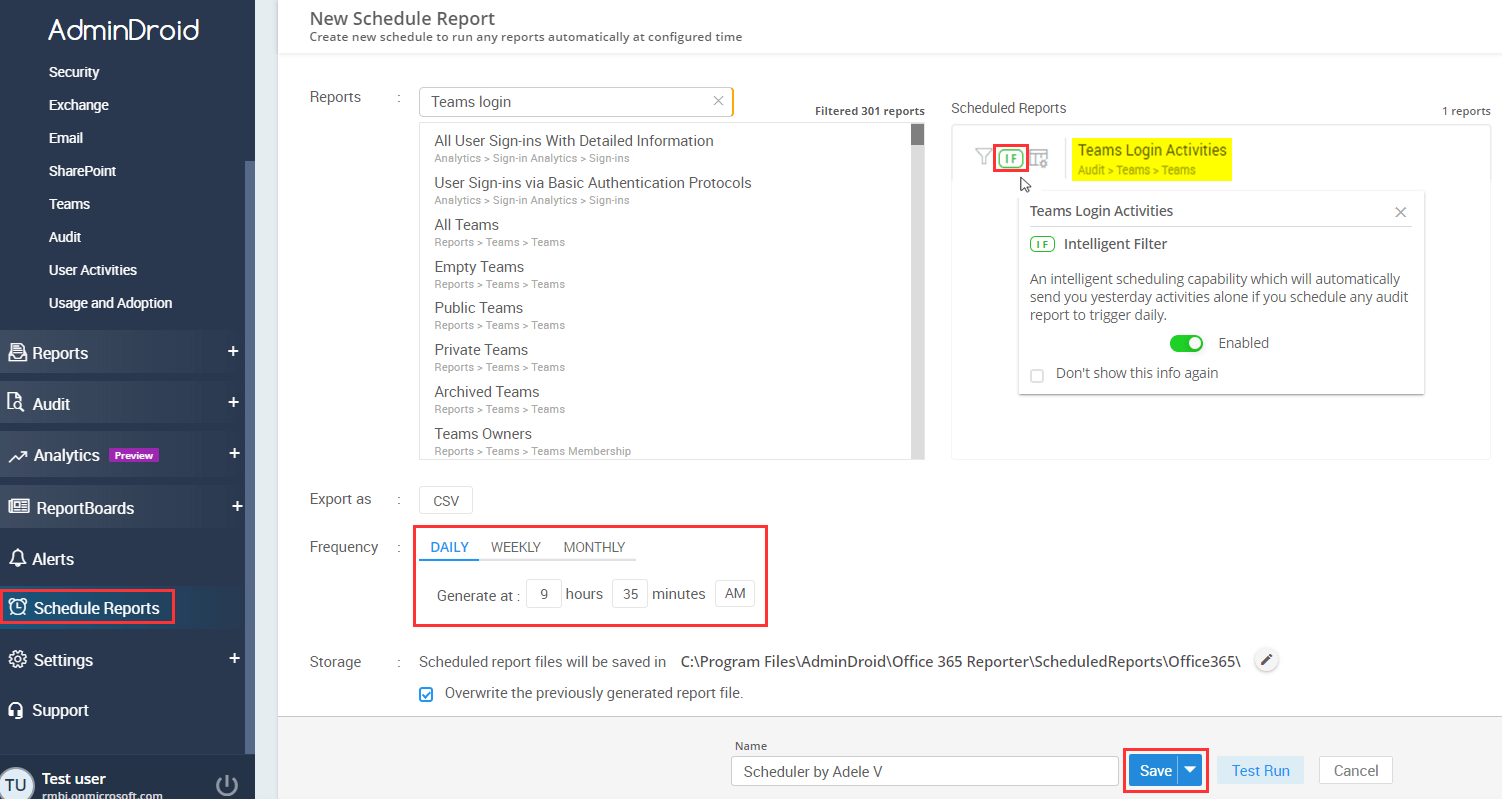This screenshot has width=1502, height=799.
Task: Uncheck overwrite previously generated report file
Action: pyautogui.click(x=426, y=693)
